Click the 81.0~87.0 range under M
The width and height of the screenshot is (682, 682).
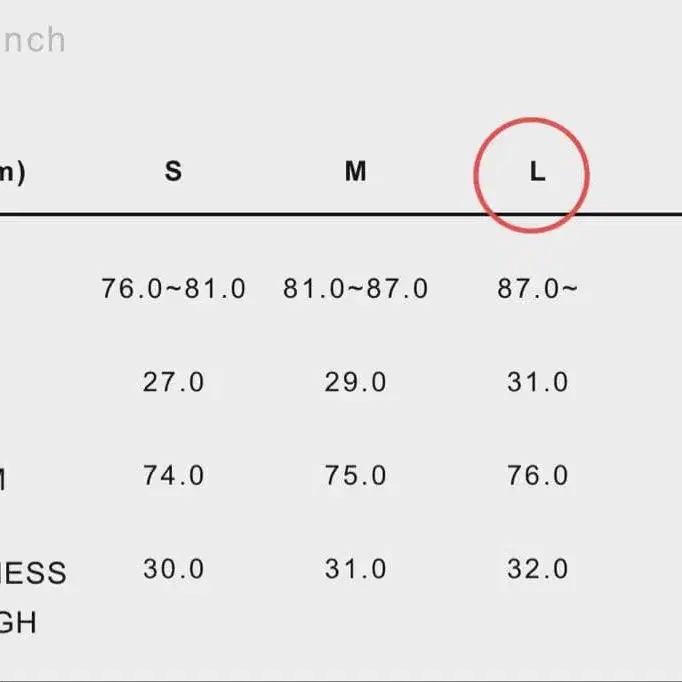click(355, 289)
